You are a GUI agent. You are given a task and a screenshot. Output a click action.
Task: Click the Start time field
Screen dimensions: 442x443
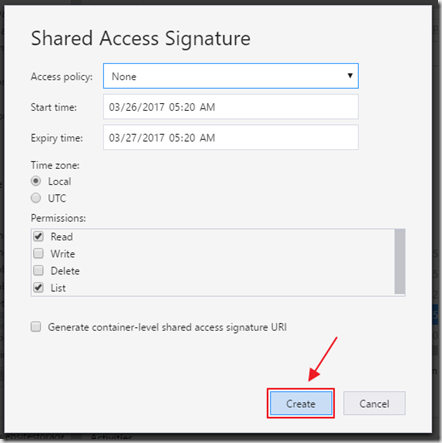pos(231,107)
